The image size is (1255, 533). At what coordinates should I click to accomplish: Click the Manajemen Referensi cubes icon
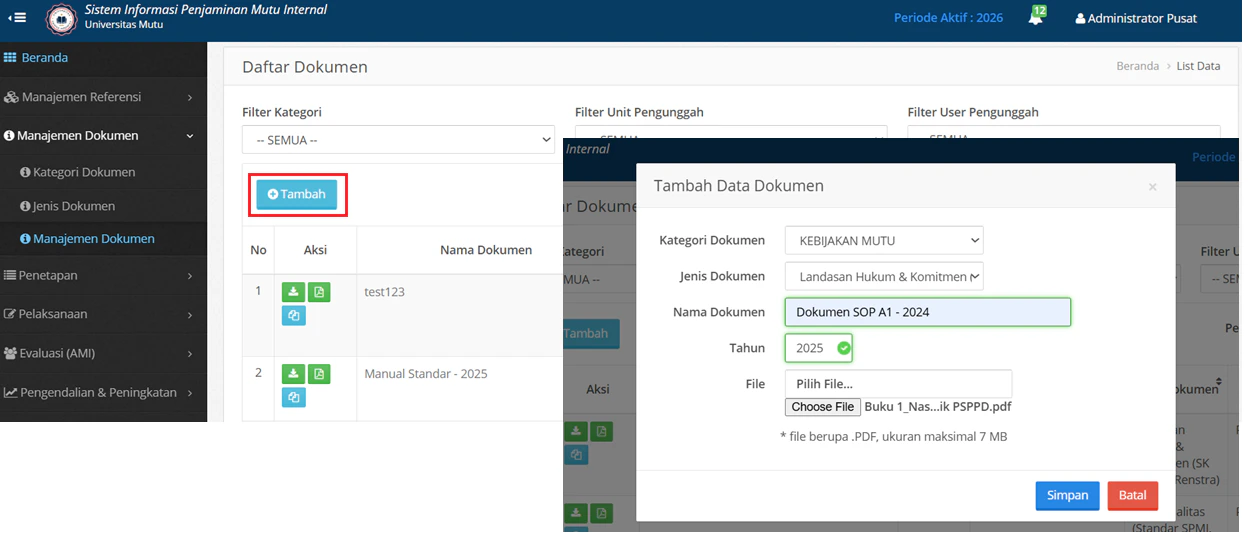pyautogui.click(x=10, y=97)
